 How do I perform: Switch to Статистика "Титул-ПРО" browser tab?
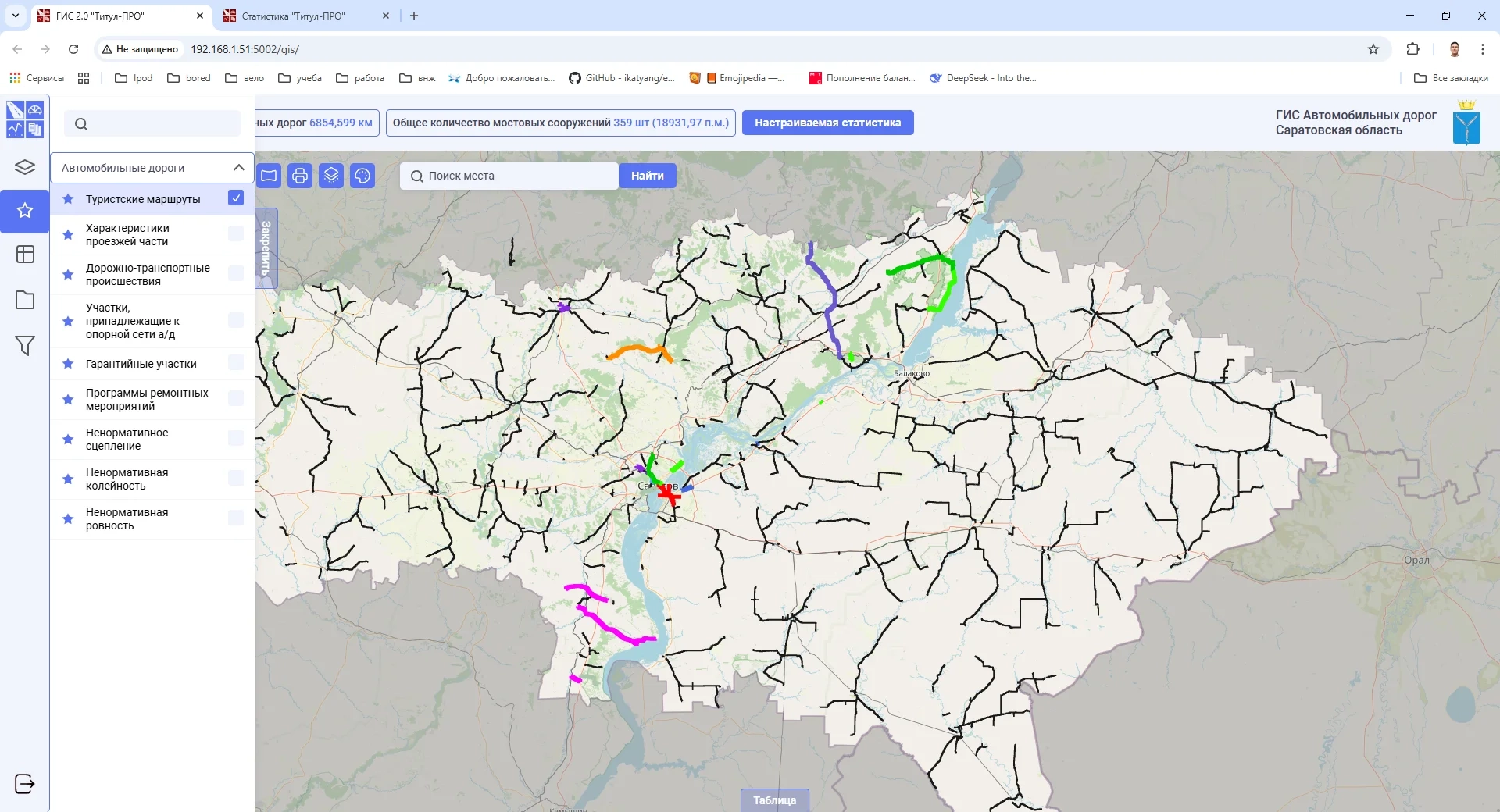[x=293, y=16]
